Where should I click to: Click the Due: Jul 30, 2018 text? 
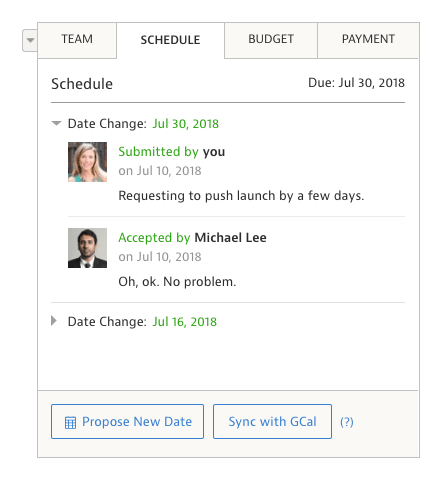coord(356,83)
